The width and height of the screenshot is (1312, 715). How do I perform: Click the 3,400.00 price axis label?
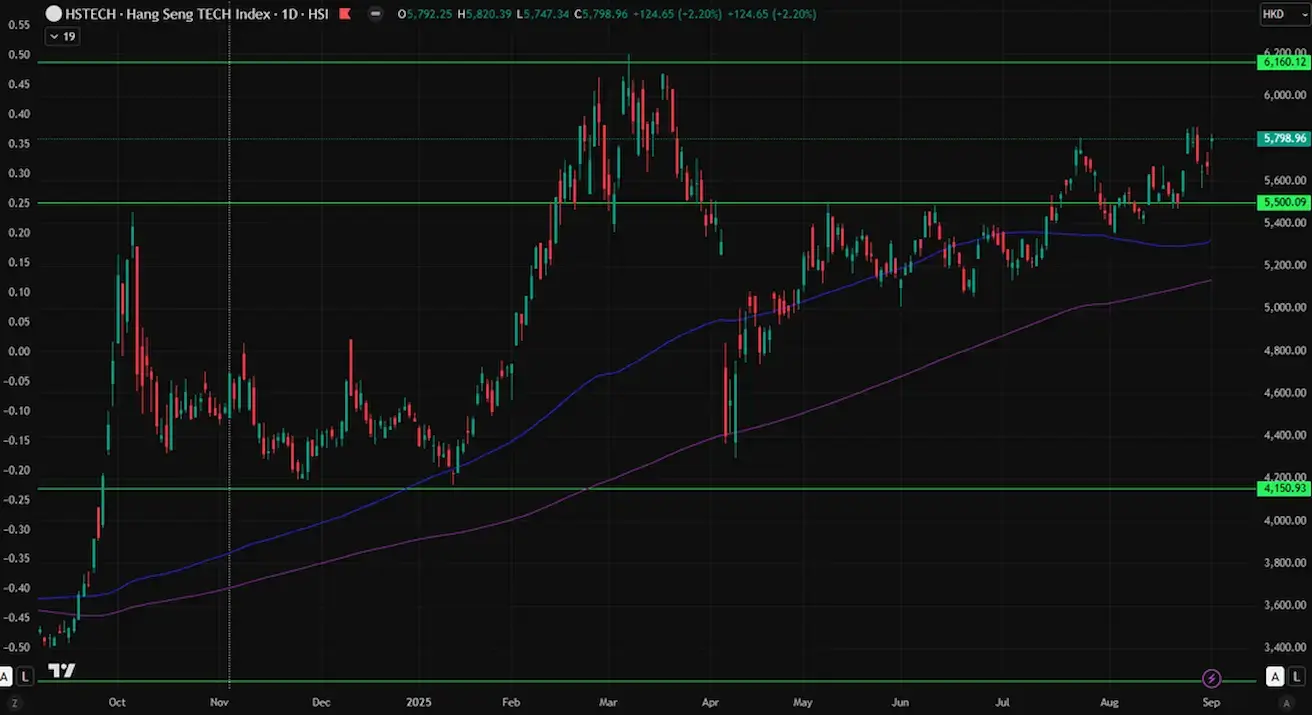tap(1284, 648)
